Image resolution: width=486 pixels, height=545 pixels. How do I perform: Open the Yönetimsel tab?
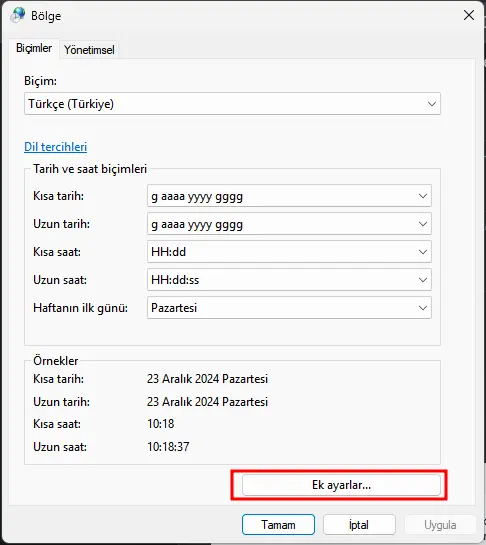89,50
